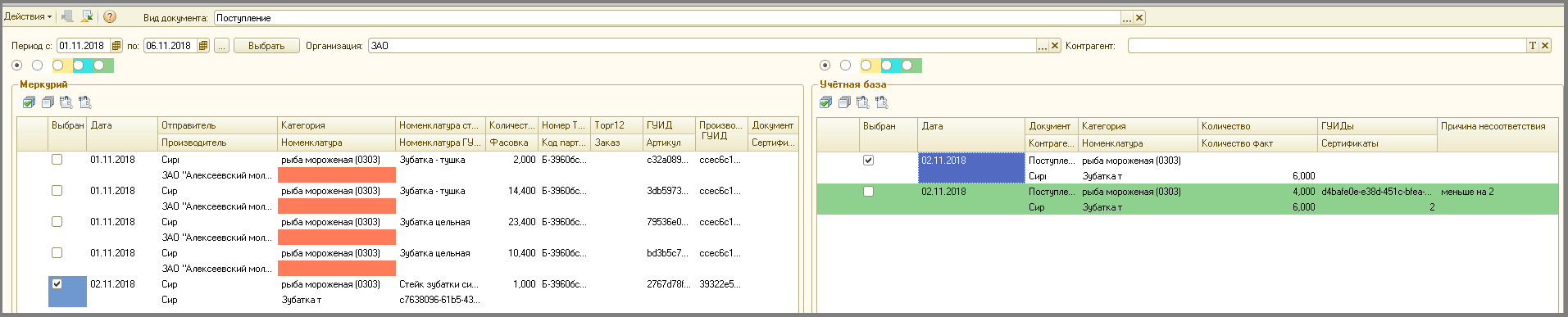Click red empty Номенклатура cell in 2,000 row

tap(337, 175)
